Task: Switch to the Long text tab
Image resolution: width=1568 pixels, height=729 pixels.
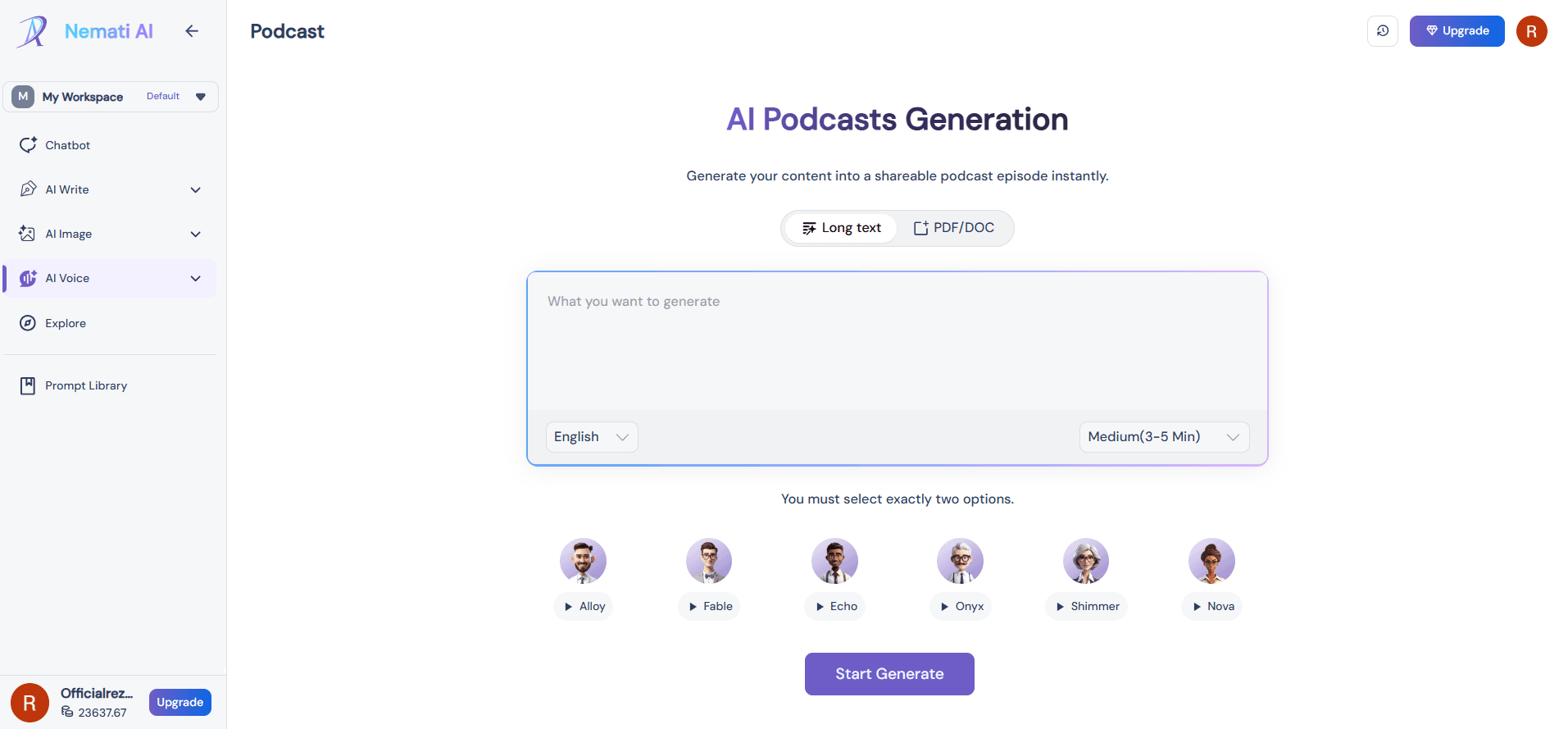Action: (x=841, y=228)
